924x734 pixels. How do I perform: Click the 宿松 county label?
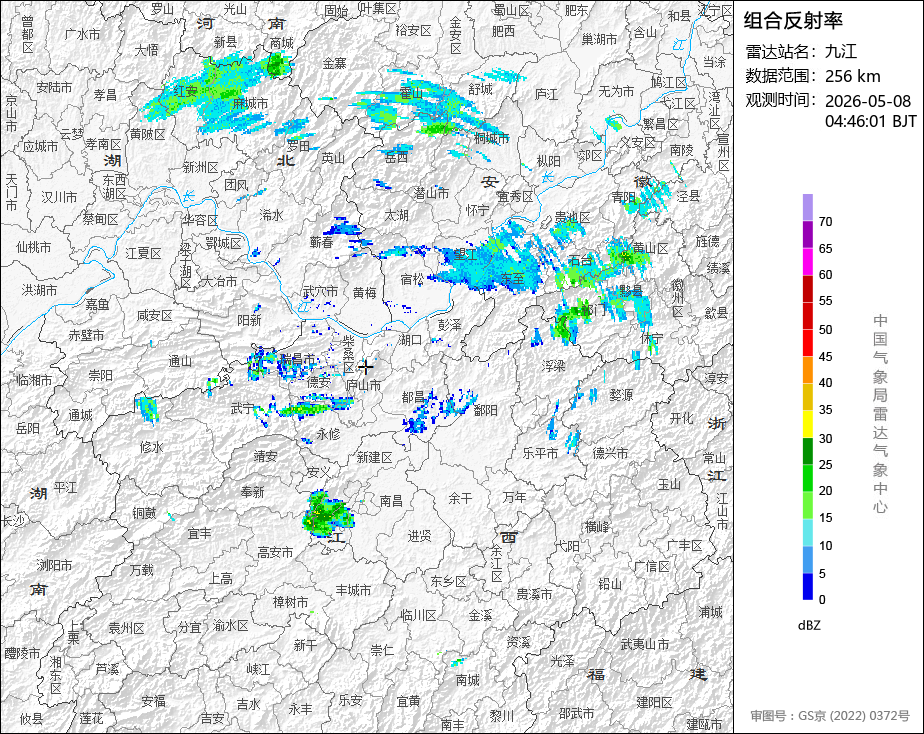point(412,279)
